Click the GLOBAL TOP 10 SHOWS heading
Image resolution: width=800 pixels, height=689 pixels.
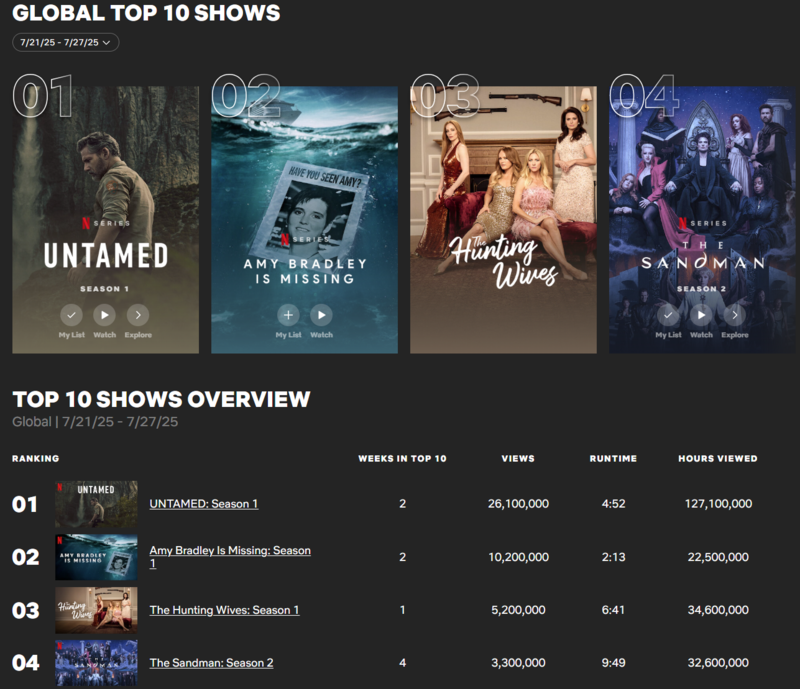point(146,13)
